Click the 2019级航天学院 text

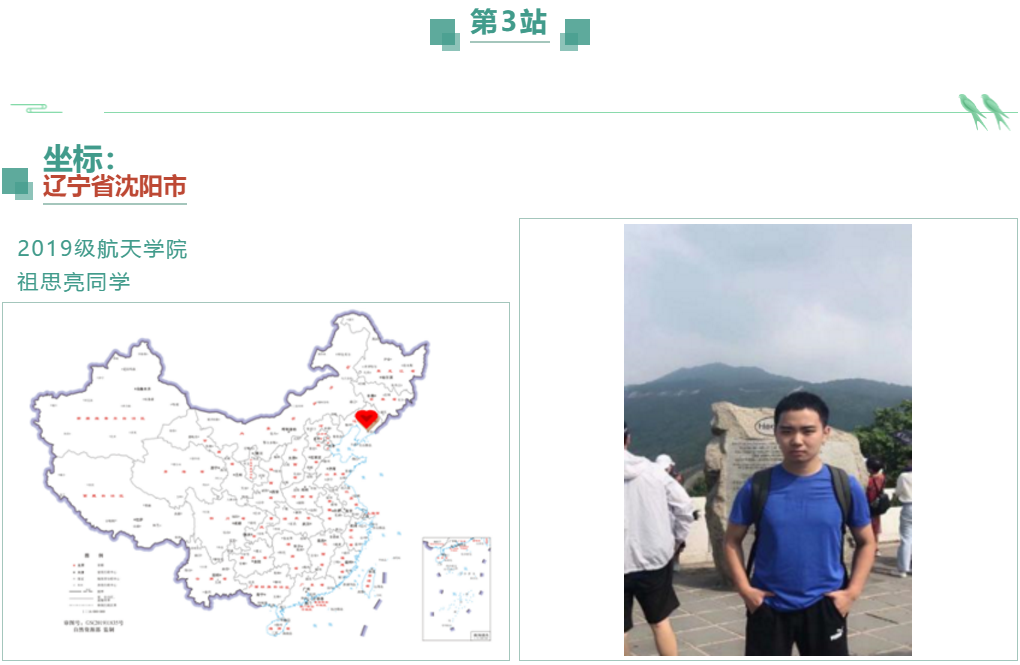coord(102,249)
